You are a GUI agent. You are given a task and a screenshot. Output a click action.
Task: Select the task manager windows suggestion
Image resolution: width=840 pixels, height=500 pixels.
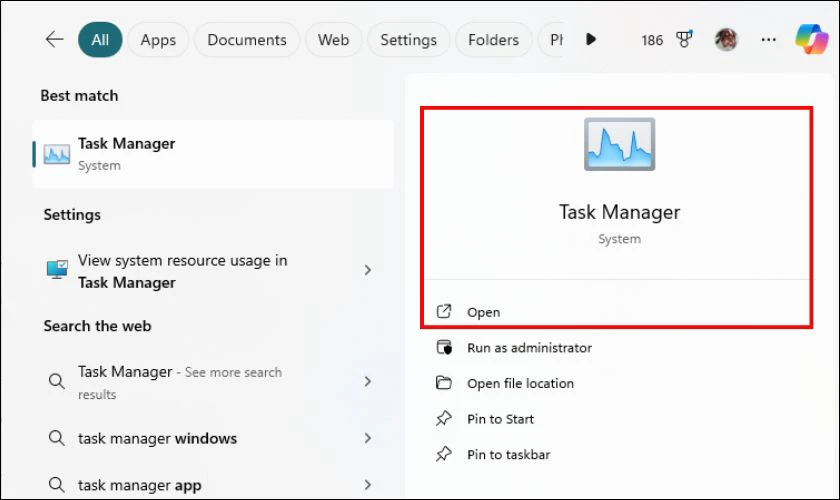tap(213, 438)
